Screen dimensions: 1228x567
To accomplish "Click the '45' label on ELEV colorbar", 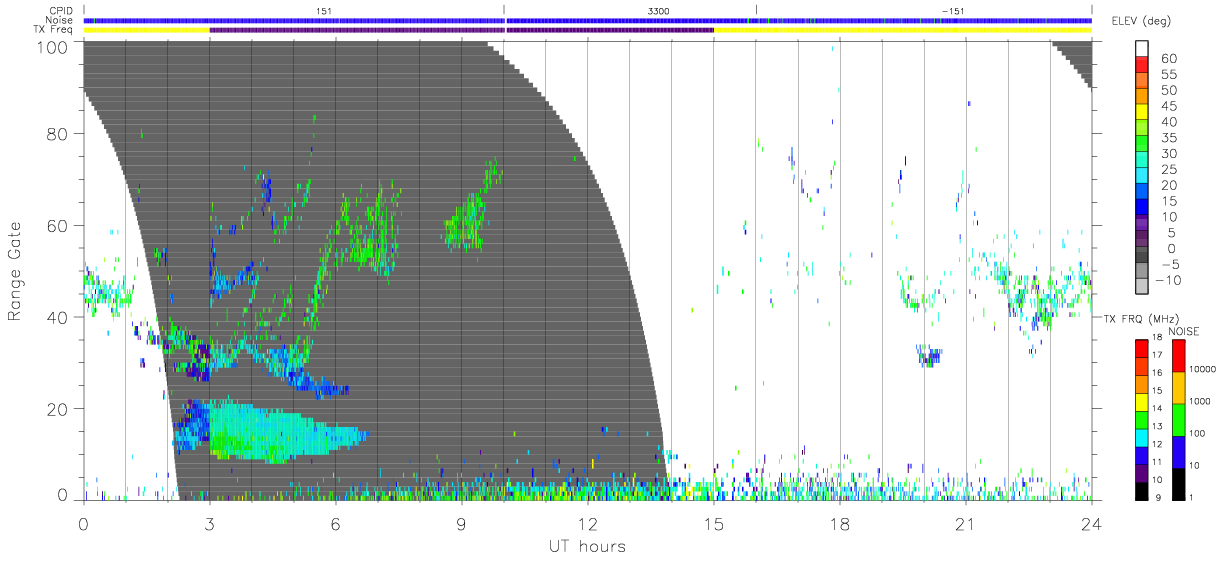I will pyautogui.click(x=1167, y=106).
